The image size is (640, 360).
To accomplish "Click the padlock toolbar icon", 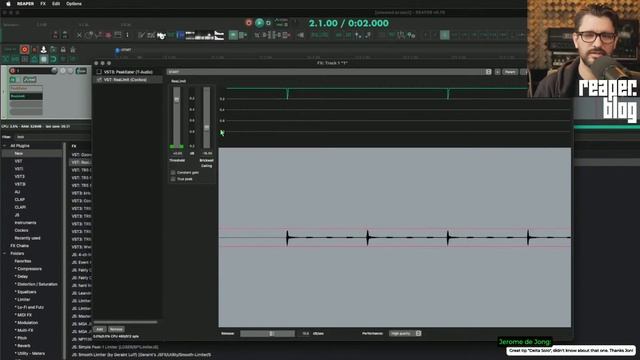I will [x=63, y=49].
